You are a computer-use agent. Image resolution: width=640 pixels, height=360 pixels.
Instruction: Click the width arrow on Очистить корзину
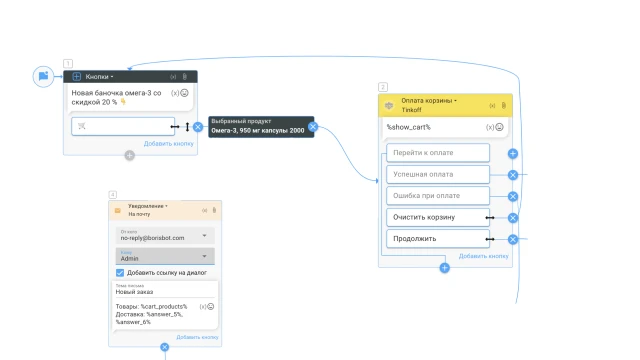pyautogui.click(x=490, y=218)
